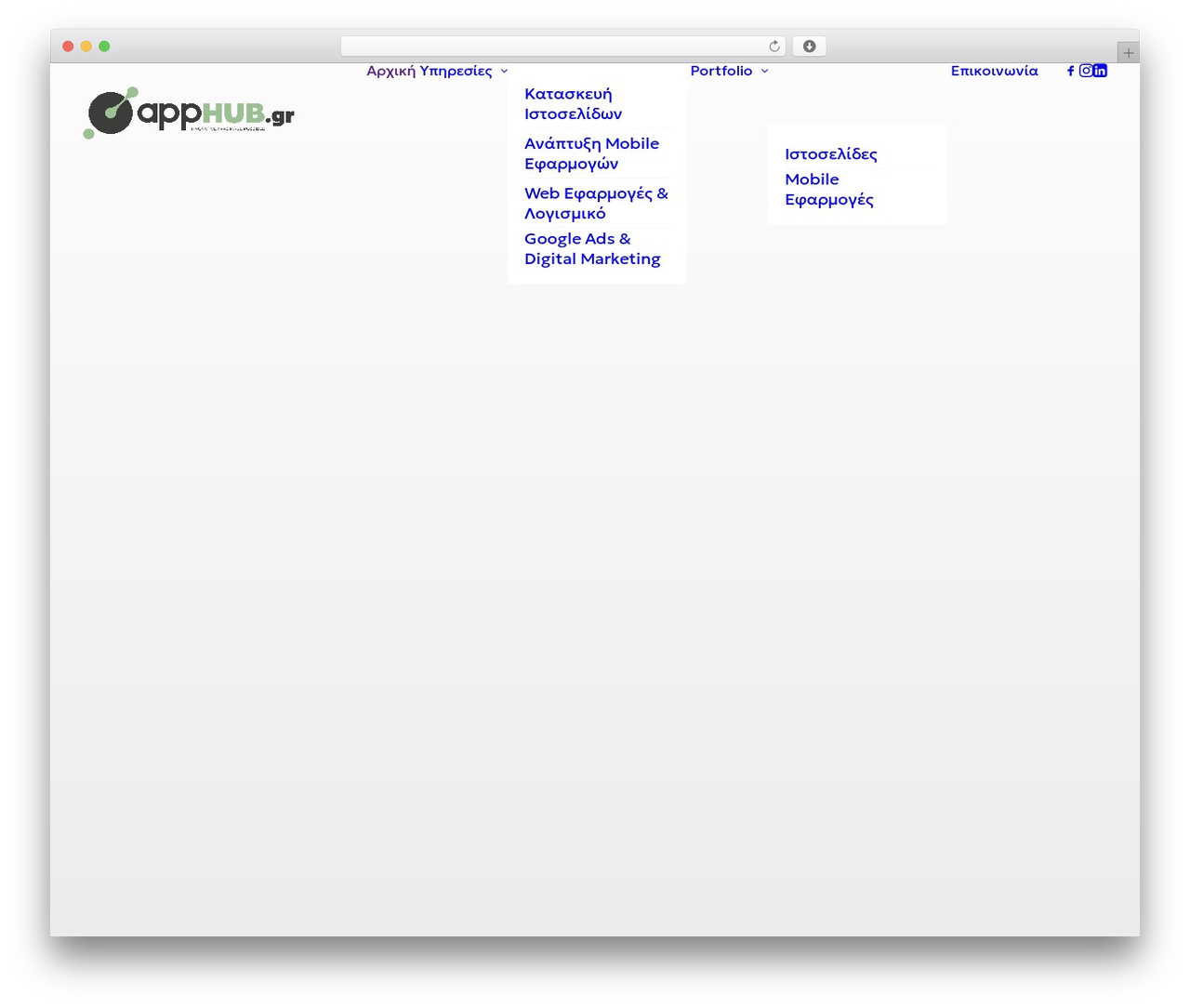Screen dimensions: 1190x1008
Task: Expand the Υπηρεσίες dropdown chevron
Action: [504, 71]
